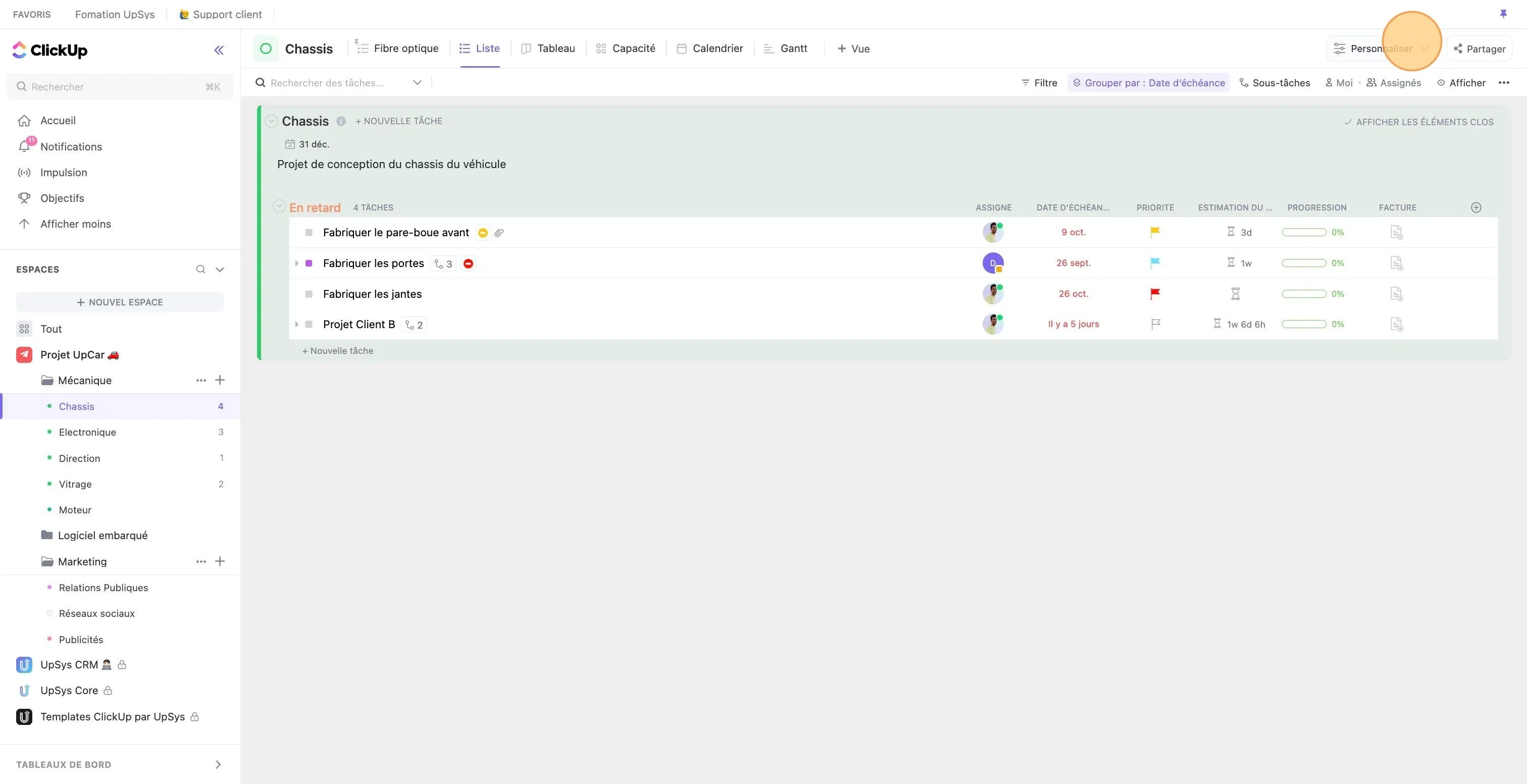
Task: Add a task via '+ Nouvelle tâche'
Action: click(337, 350)
